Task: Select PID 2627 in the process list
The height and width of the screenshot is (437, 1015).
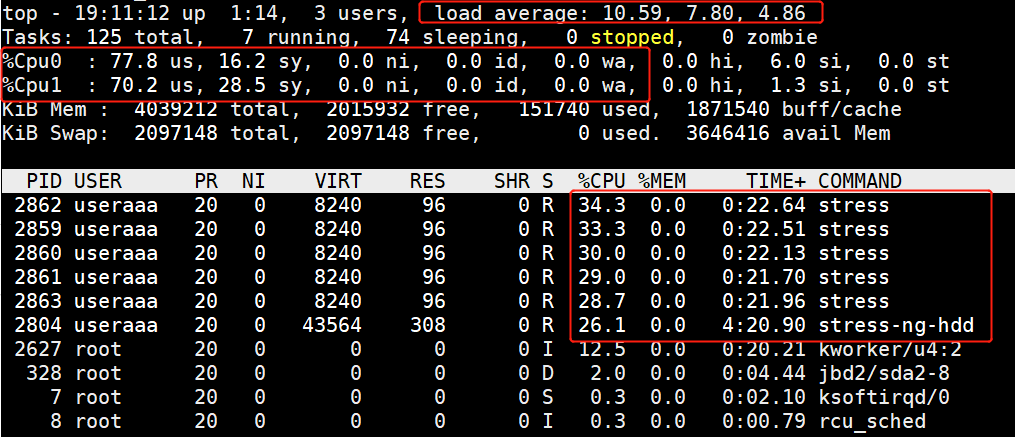Action: [38, 350]
